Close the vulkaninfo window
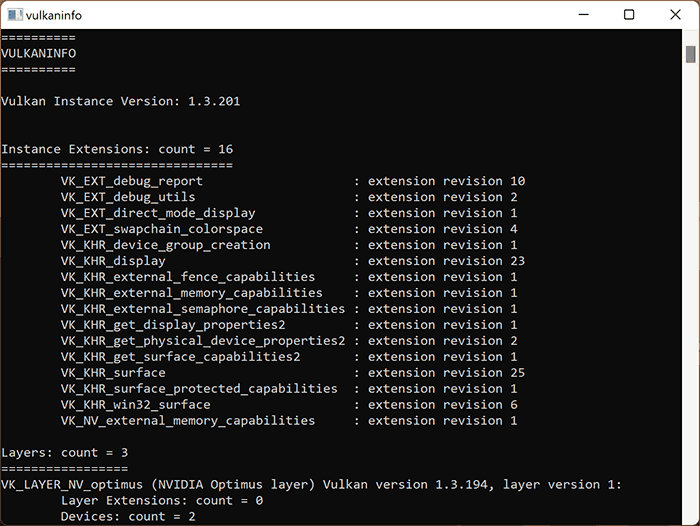The height and width of the screenshot is (526, 700). tap(675, 15)
